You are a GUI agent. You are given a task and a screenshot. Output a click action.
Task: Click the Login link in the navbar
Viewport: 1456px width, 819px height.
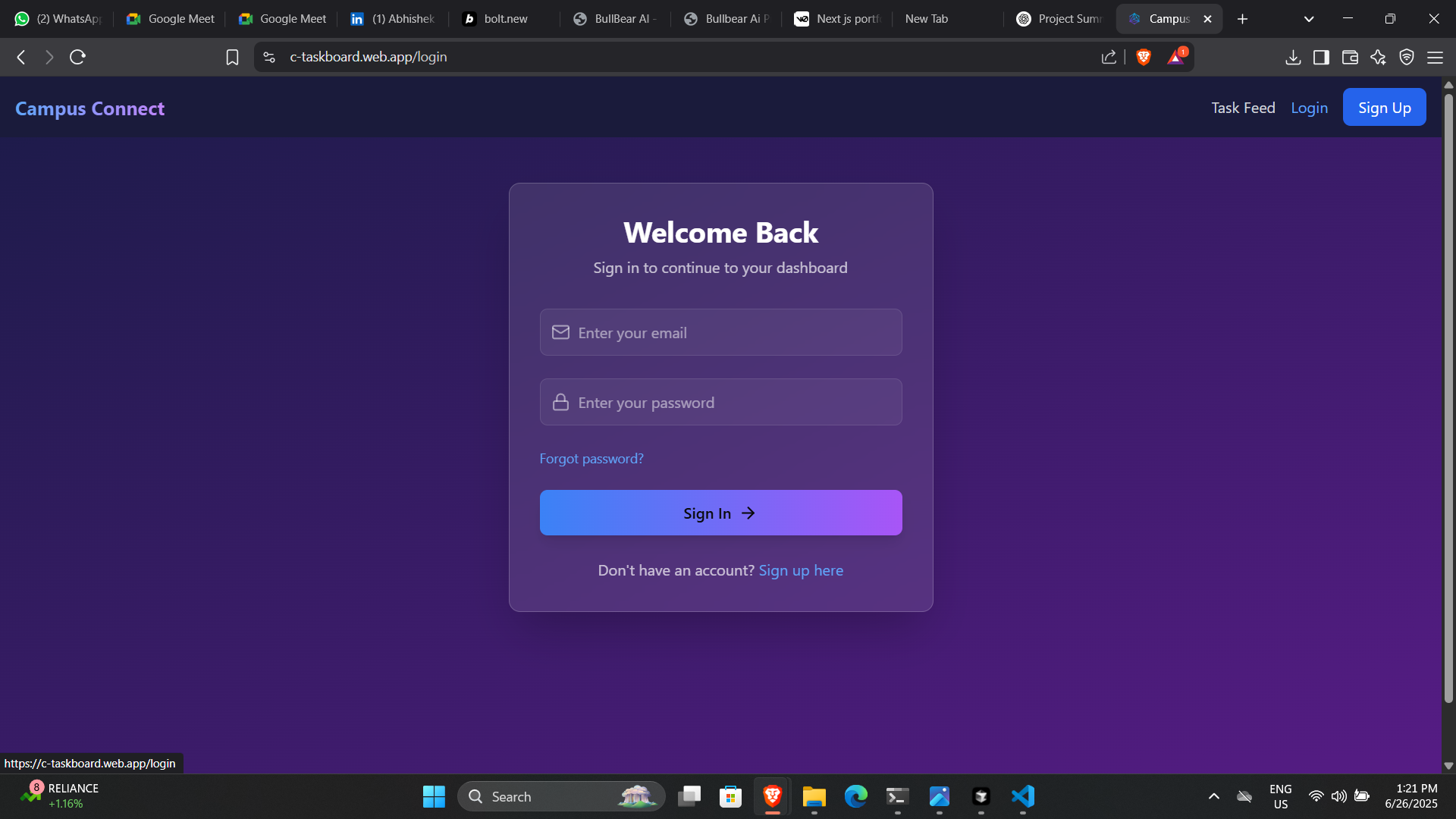(1309, 108)
